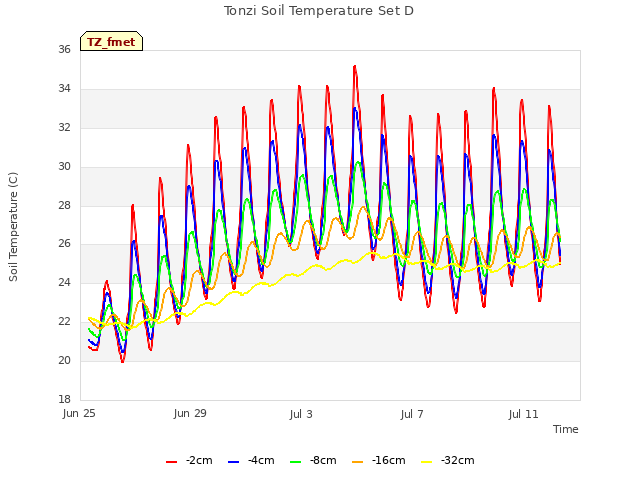Click the highest red peak above 35 degrees

click(355, 66)
